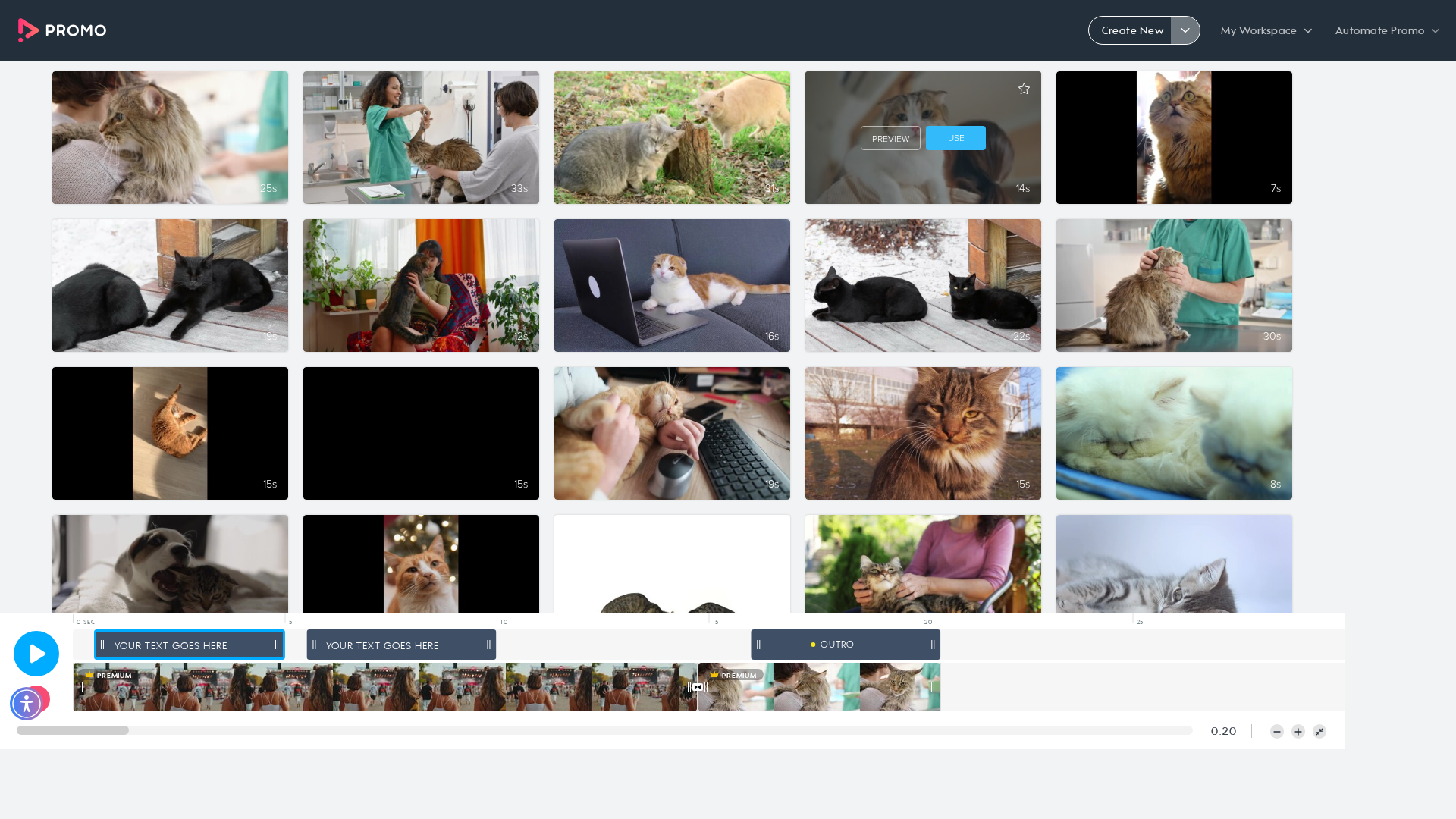Preview the 14s cat video clip

(890, 138)
